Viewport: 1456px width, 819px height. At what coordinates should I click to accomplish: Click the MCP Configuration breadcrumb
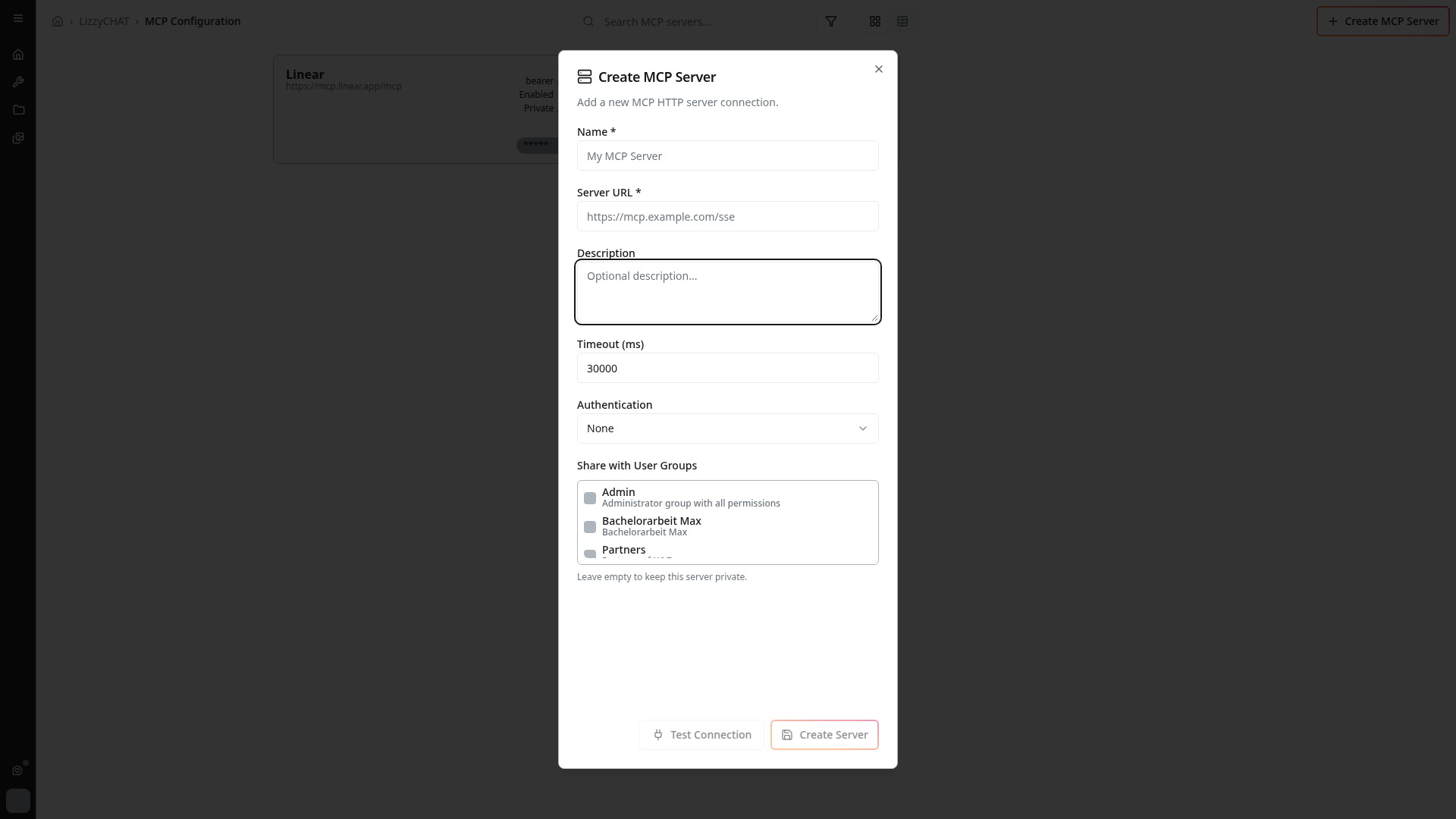(x=193, y=21)
